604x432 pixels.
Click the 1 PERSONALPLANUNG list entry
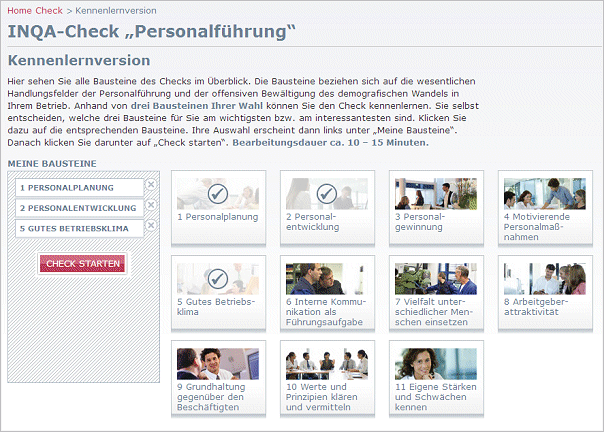[79, 188]
